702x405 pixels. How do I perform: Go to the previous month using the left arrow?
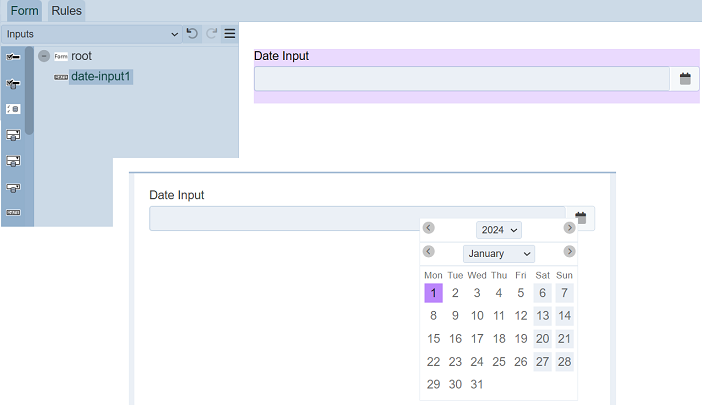pos(428,252)
